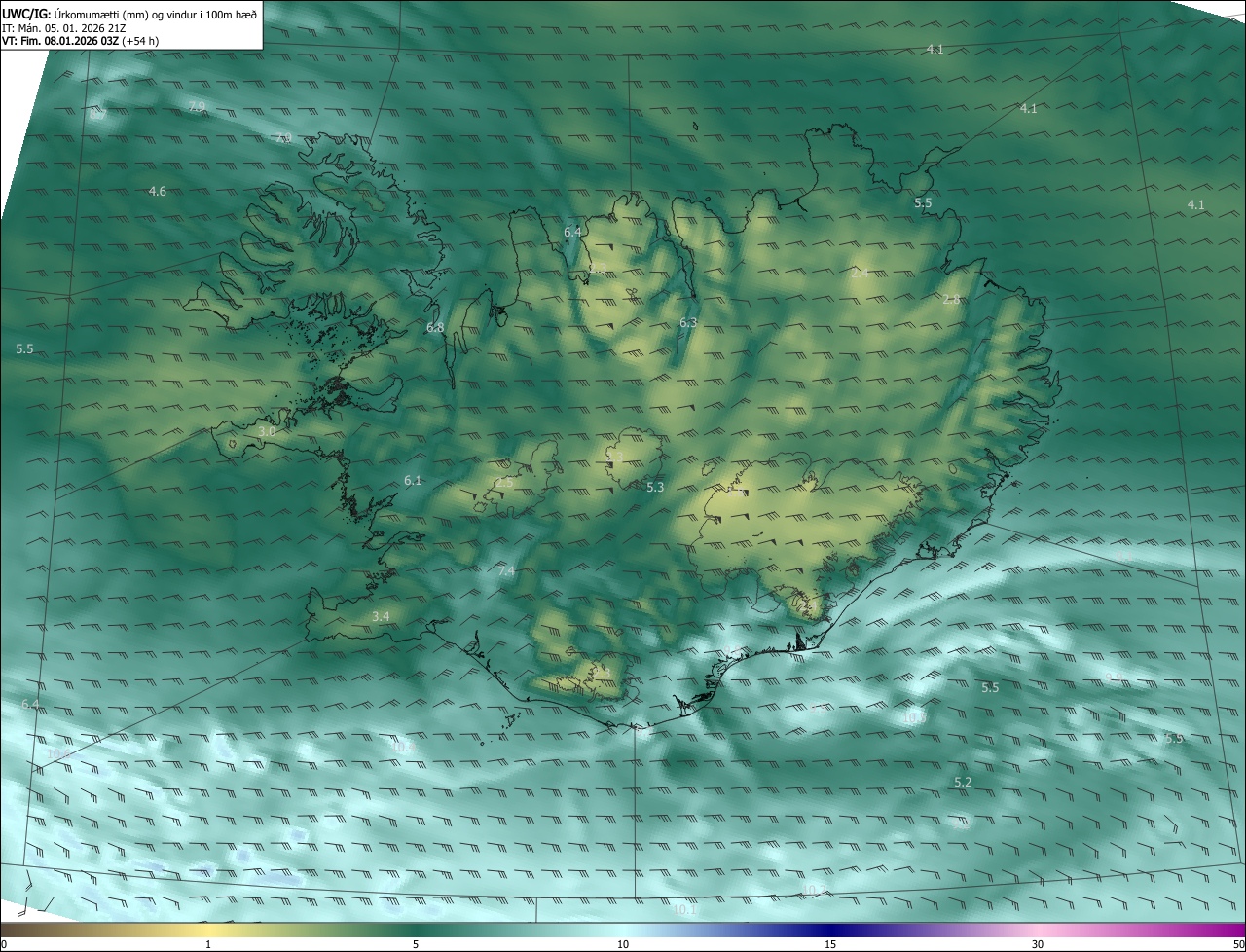Pick the 4.6 value label over the ocean
The height and width of the screenshot is (952, 1246).
coord(157,192)
